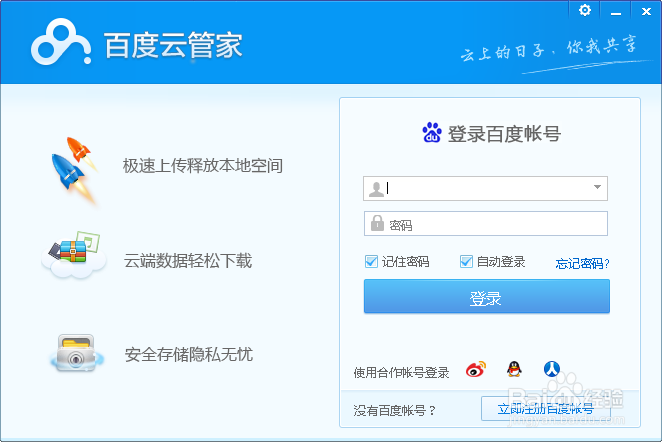Click the 安全存储隐私无忧 text
This screenshot has height=442, width=662.
click(x=189, y=355)
